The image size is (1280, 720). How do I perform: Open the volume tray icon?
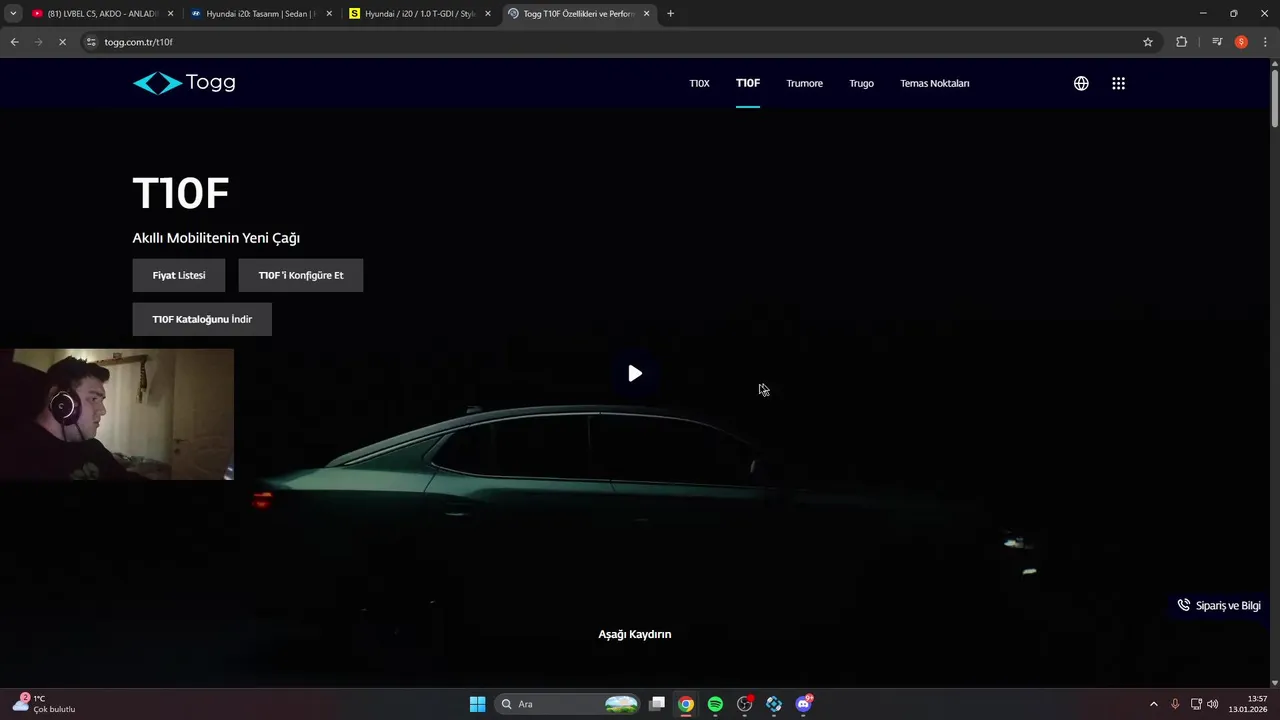pyautogui.click(x=1213, y=704)
